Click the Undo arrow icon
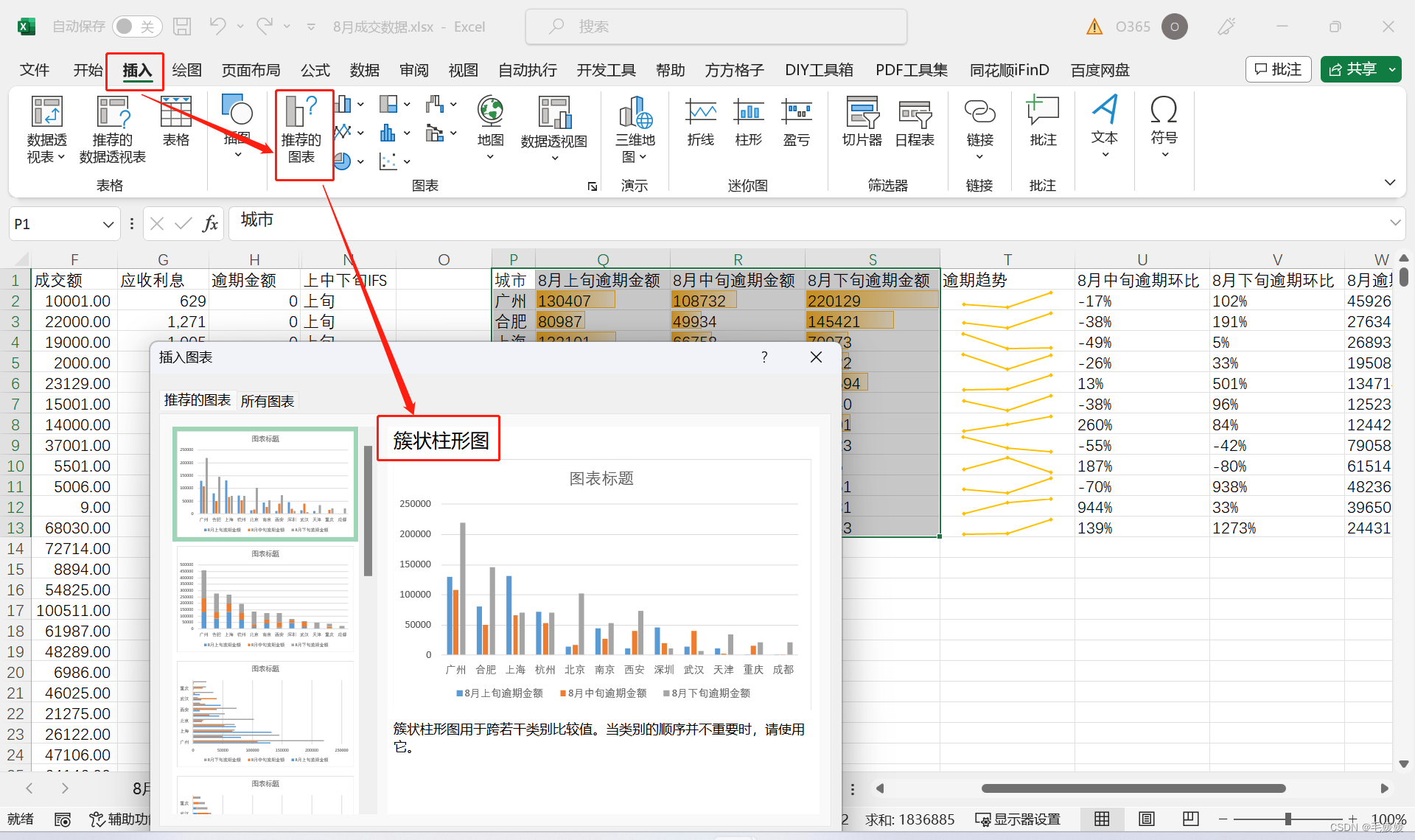Viewport: 1415px width, 840px height. (x=217, y=27)
